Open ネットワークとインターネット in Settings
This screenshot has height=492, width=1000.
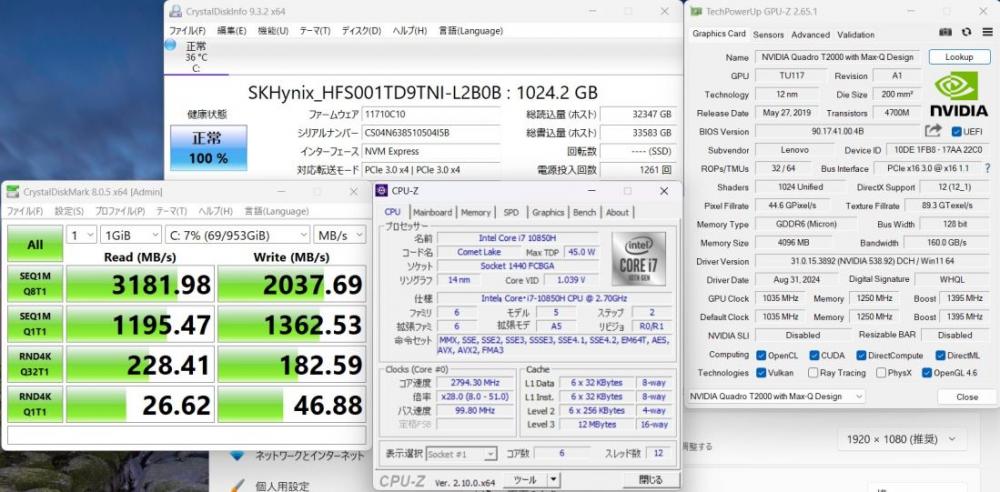click(x=310, y=456)
